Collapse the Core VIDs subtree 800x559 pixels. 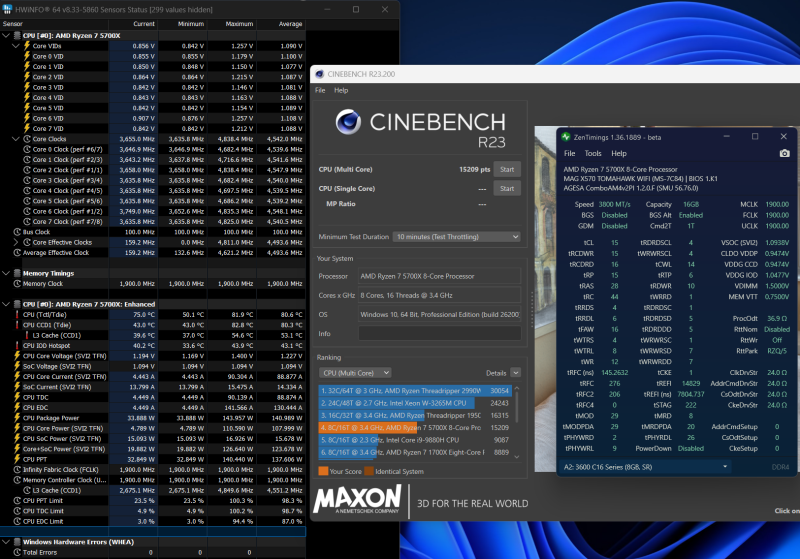16,46
